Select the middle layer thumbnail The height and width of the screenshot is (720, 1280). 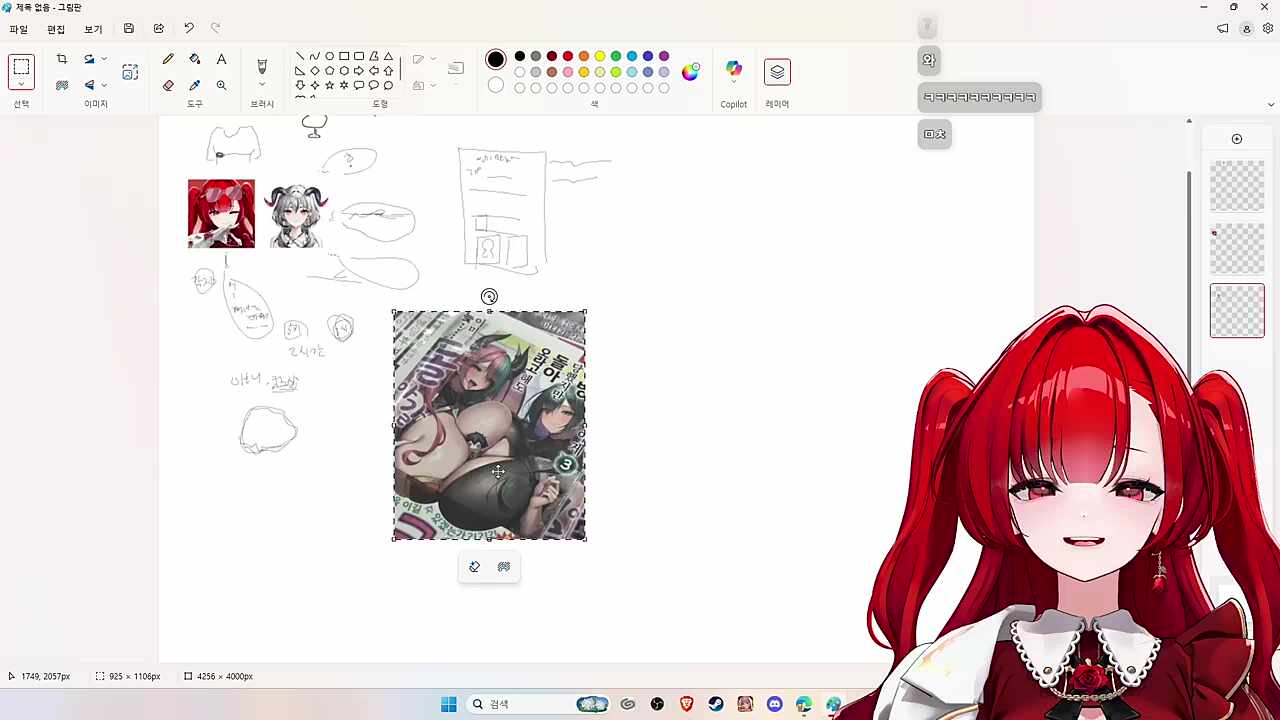tap(1237, 248)
